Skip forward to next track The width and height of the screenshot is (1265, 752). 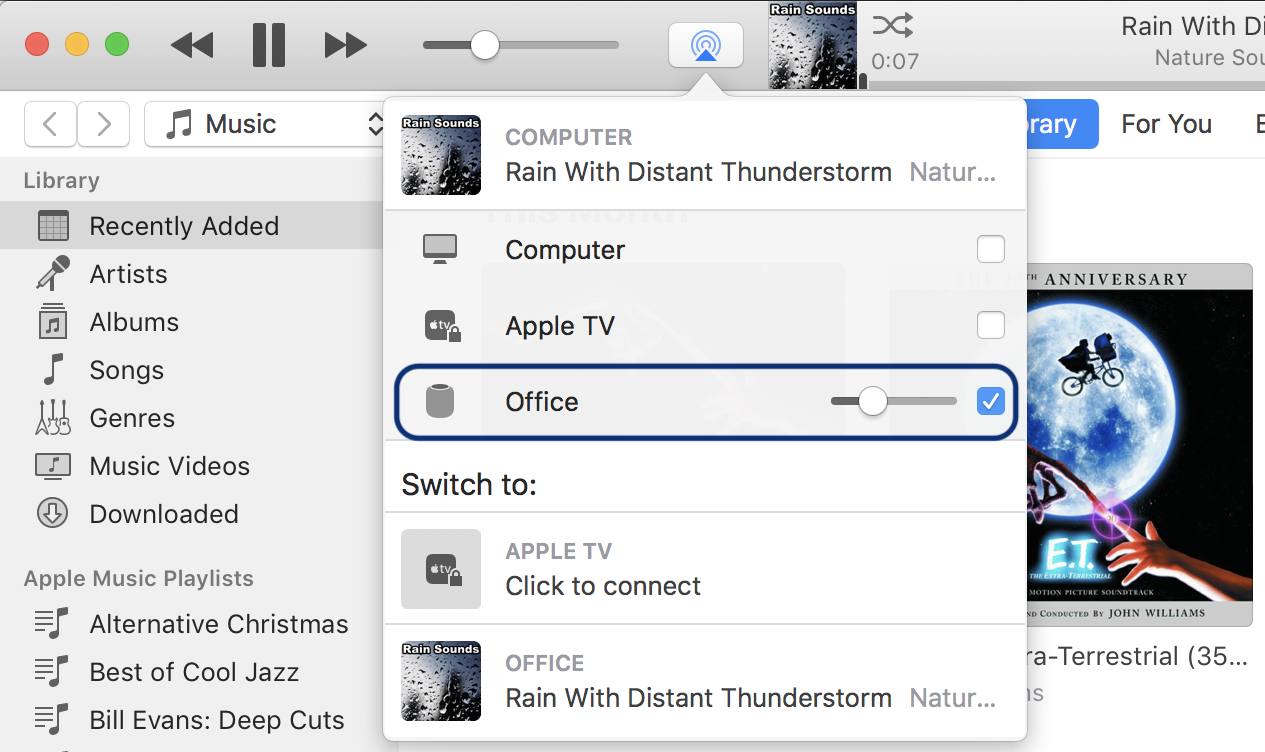(346, 45)
